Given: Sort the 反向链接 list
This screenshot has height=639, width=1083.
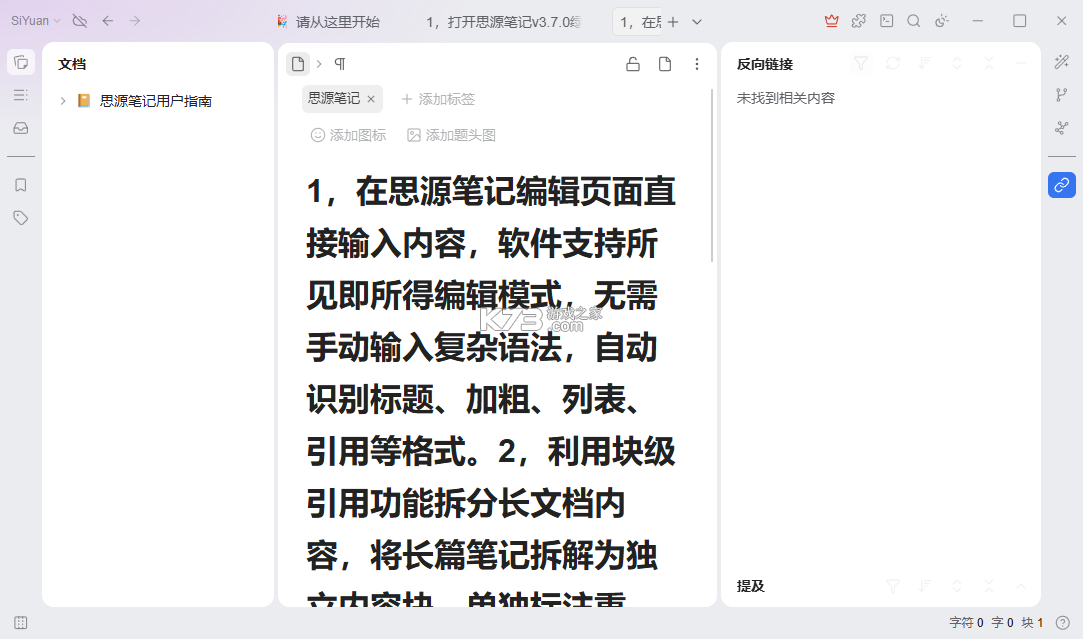Looking at the screenshot, I should point(925,64).
